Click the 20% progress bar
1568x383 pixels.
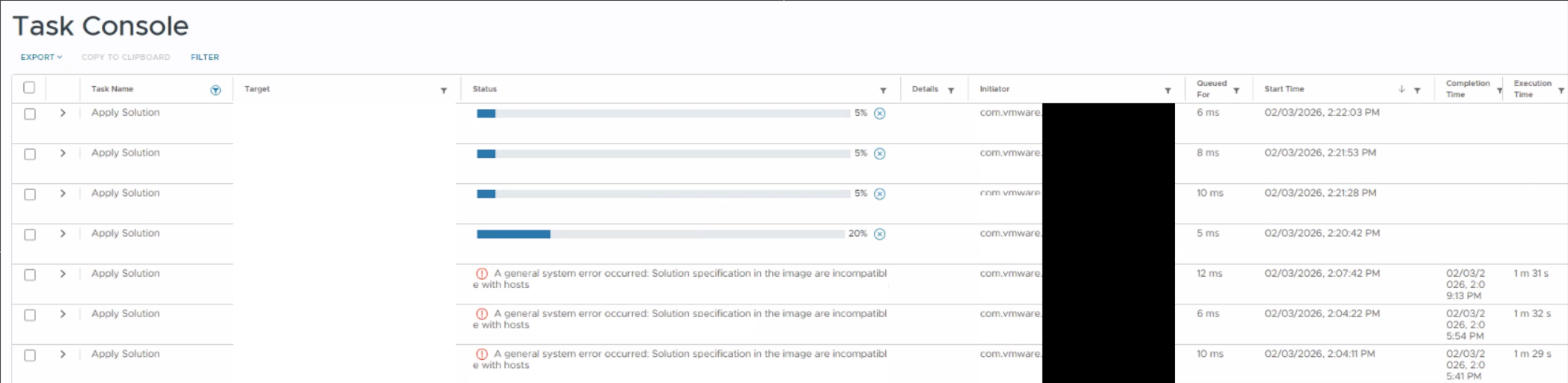coord(660,234)
